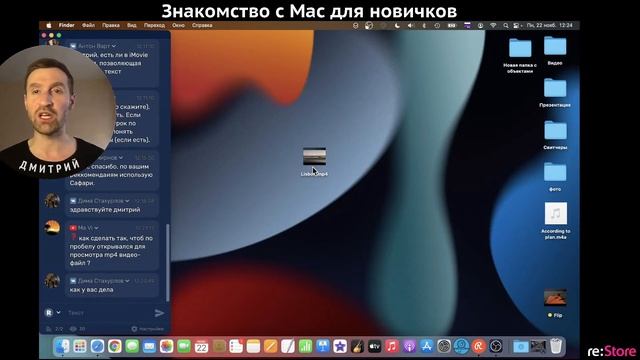Select the Скетчеры folder on desktop
The width and height of the screenshot is (640, 360).
[x=555, y=135]
